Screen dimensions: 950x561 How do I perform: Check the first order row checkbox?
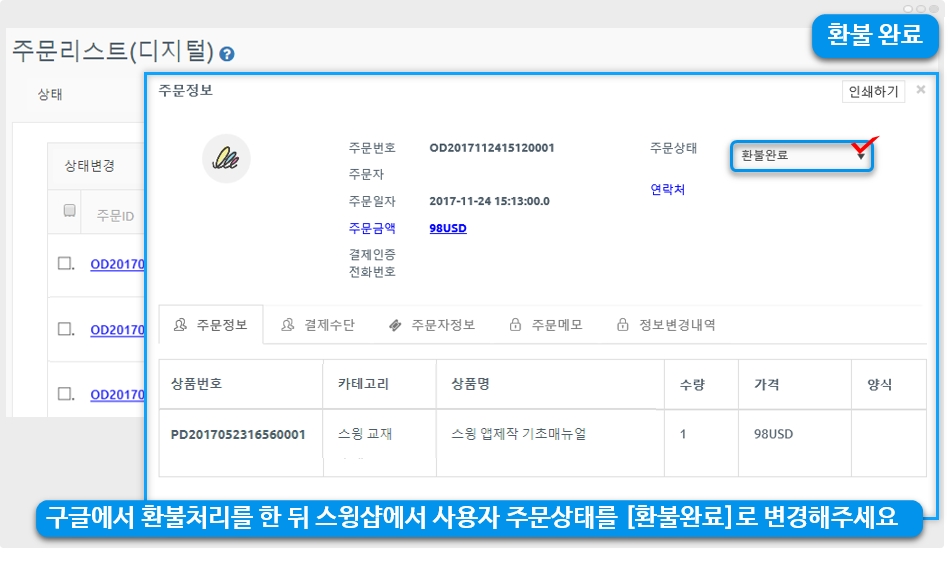[x=65, y=264]
